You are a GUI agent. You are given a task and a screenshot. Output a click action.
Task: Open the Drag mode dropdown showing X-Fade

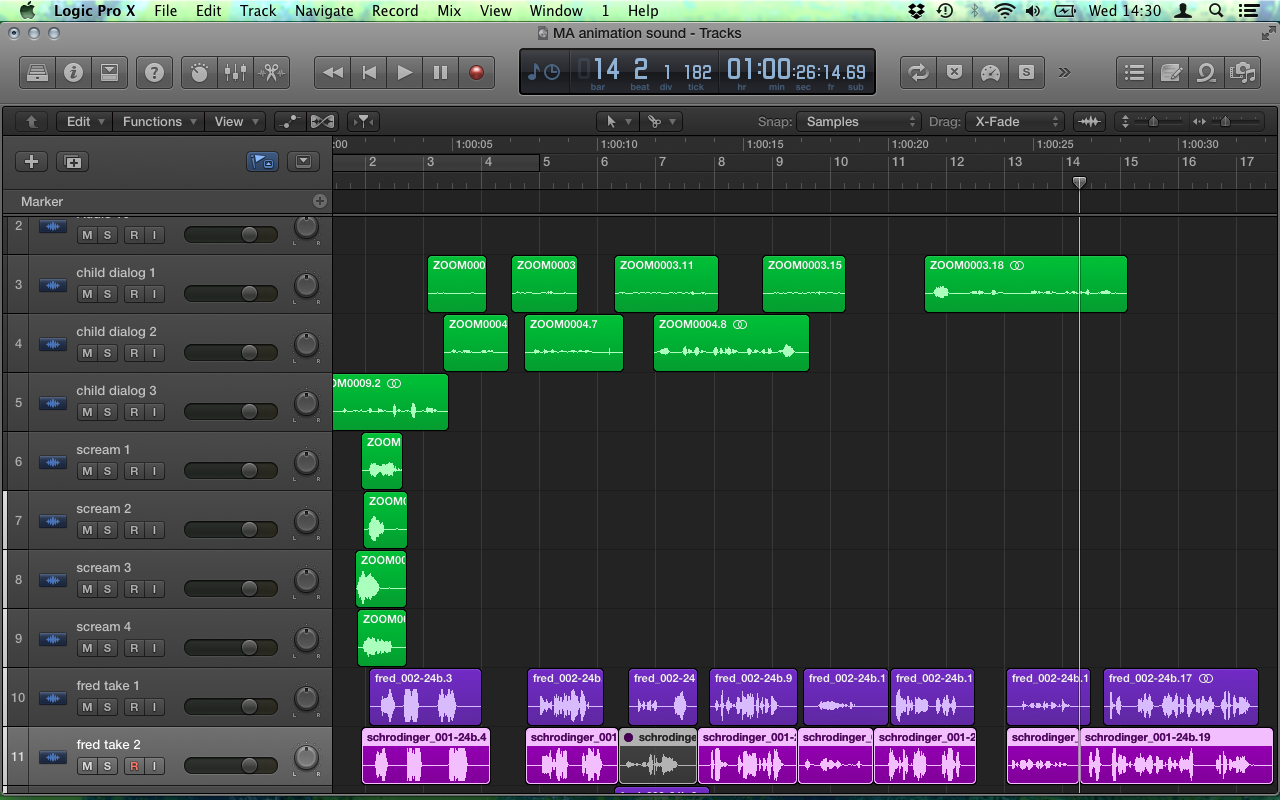[1015, 121]
